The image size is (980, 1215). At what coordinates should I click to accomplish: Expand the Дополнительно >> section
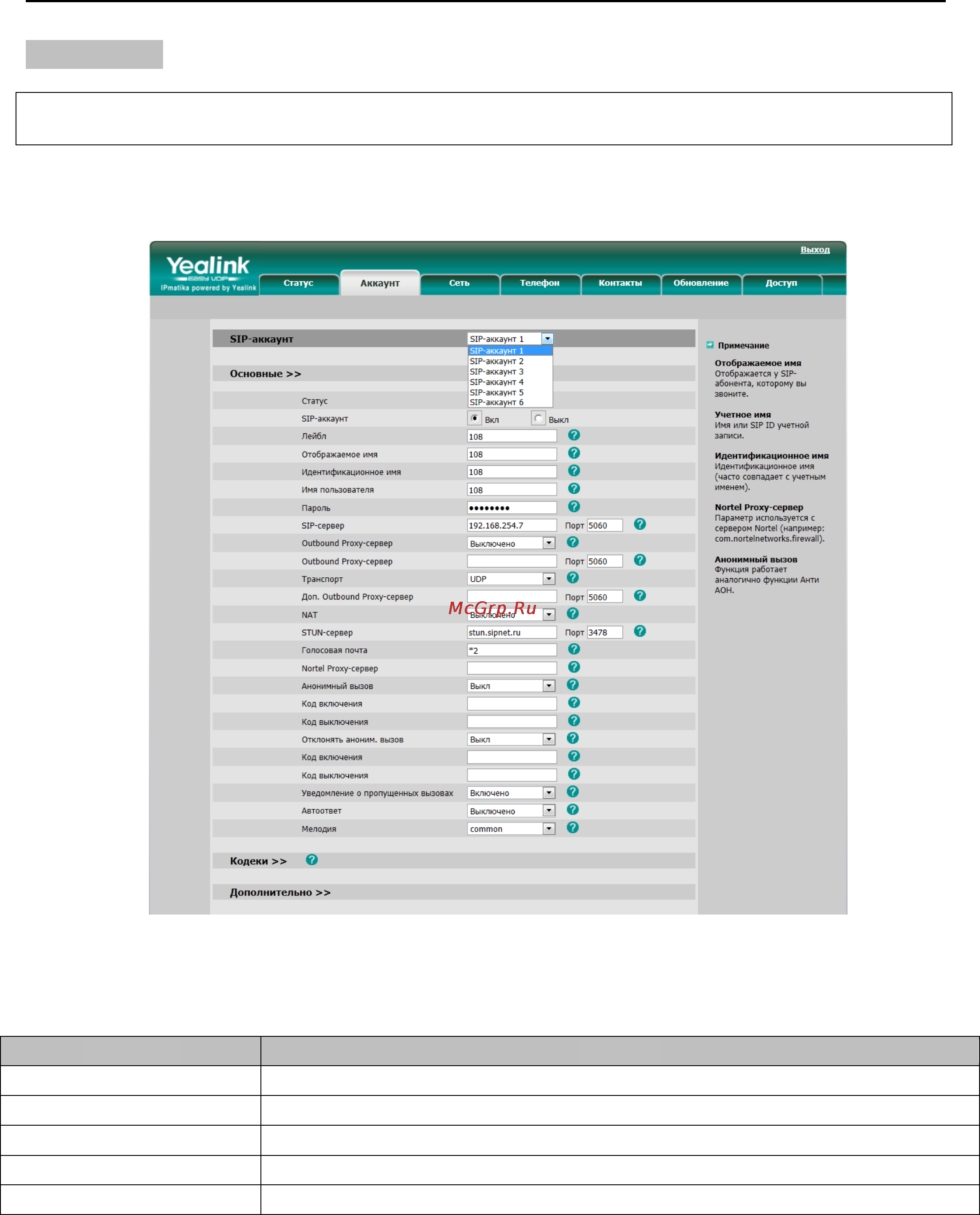tap(280, 892)
